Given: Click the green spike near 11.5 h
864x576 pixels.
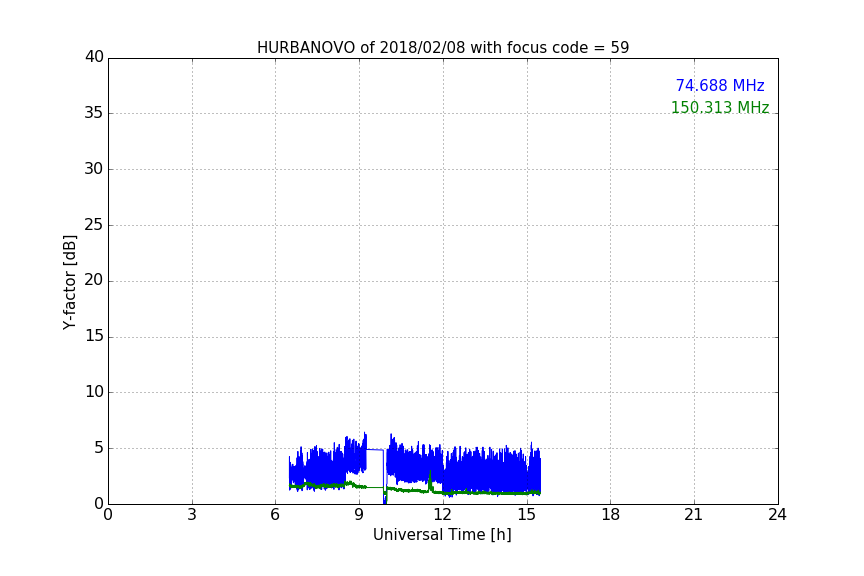Looking at the screenshot, I should click(430, 481).
